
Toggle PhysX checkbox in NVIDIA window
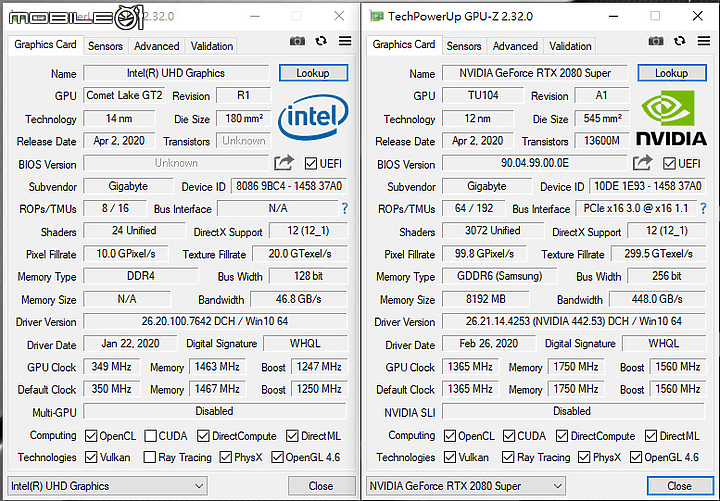584,457
